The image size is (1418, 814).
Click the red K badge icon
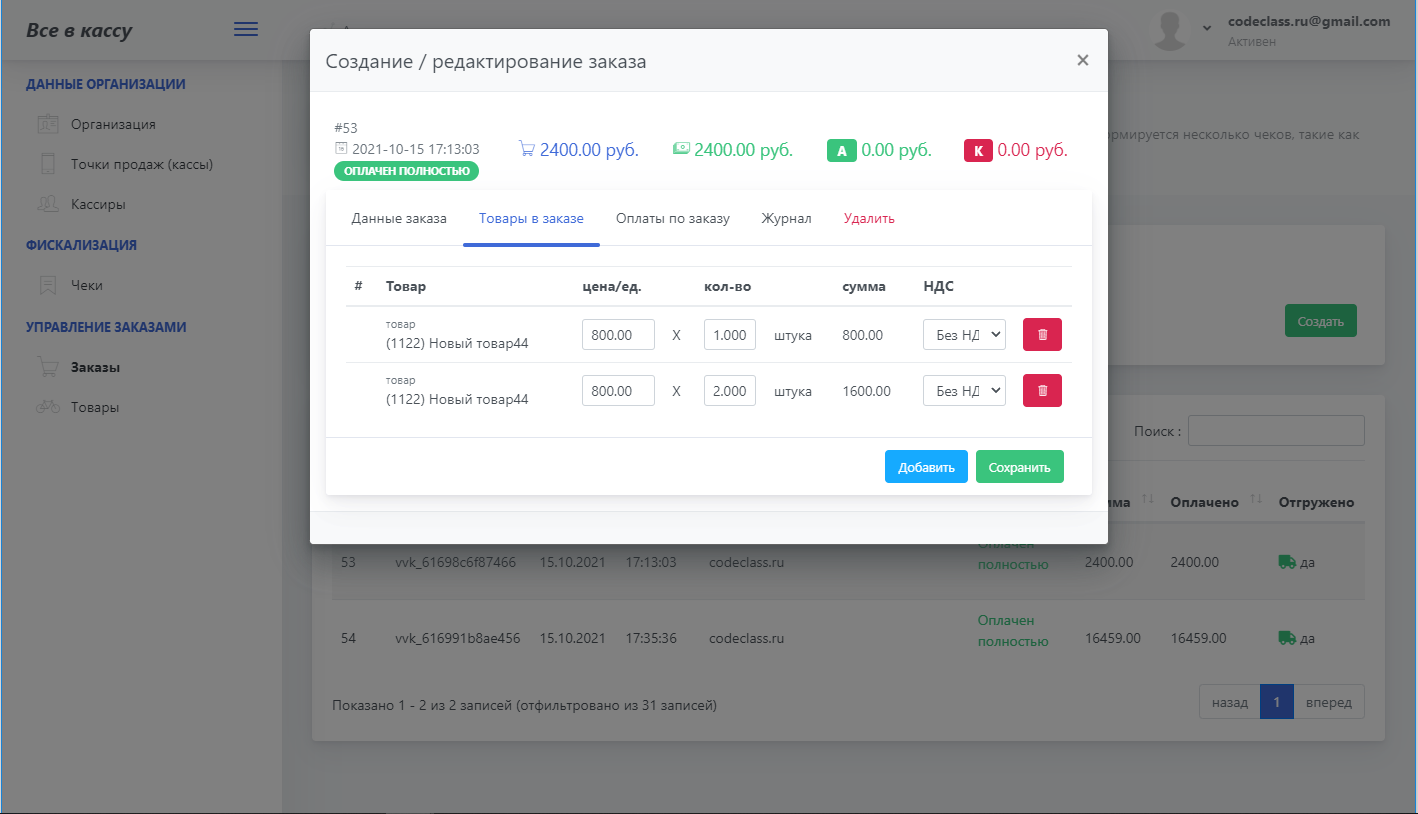(x=977, y=151)
